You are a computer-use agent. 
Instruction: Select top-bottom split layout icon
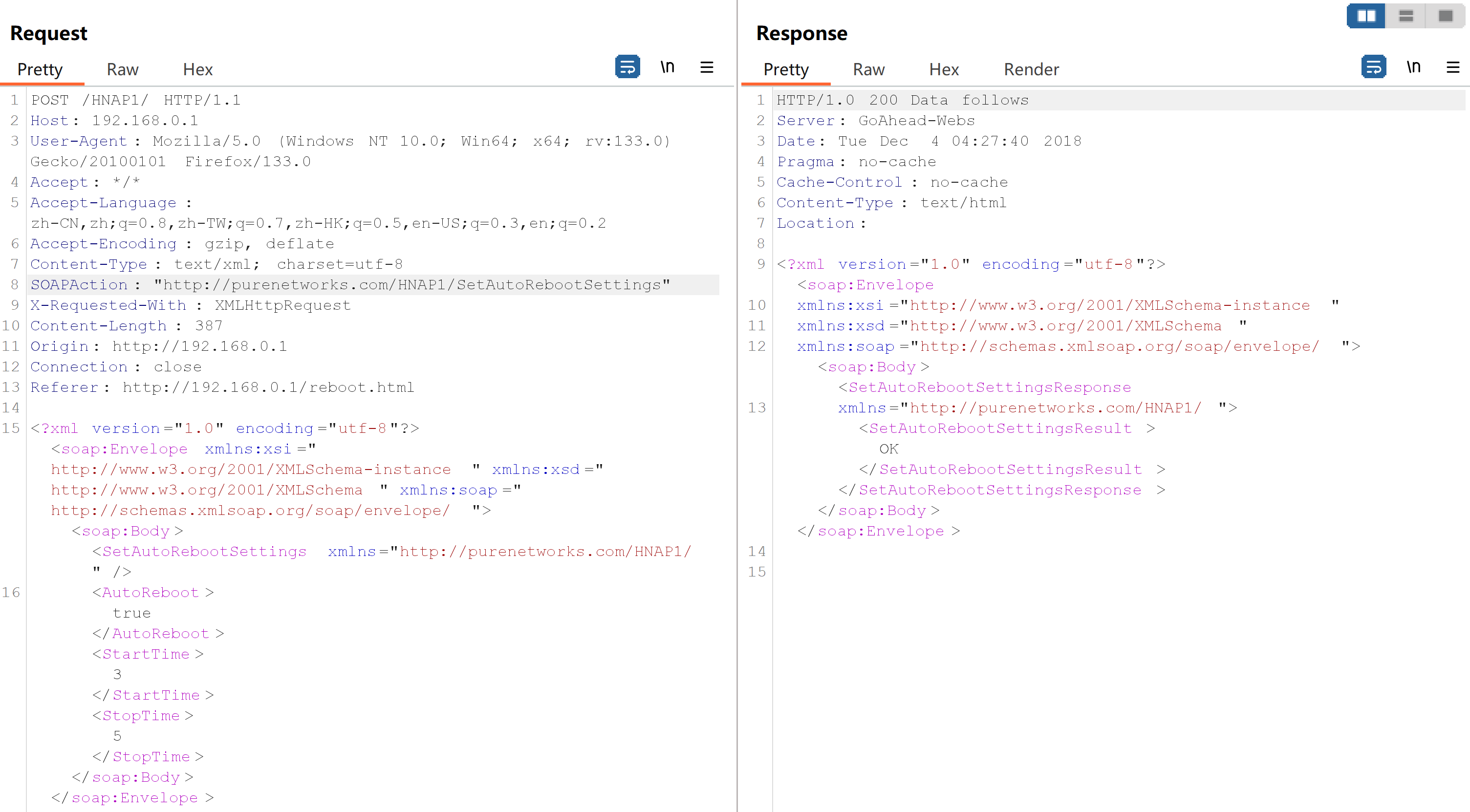point(1405,16)
